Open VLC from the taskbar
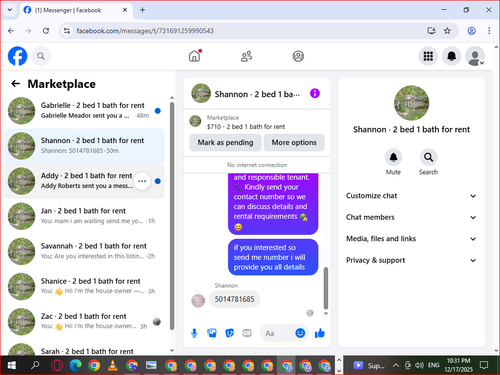The height and width of the screenshot is (375, 500). point(113,366)
